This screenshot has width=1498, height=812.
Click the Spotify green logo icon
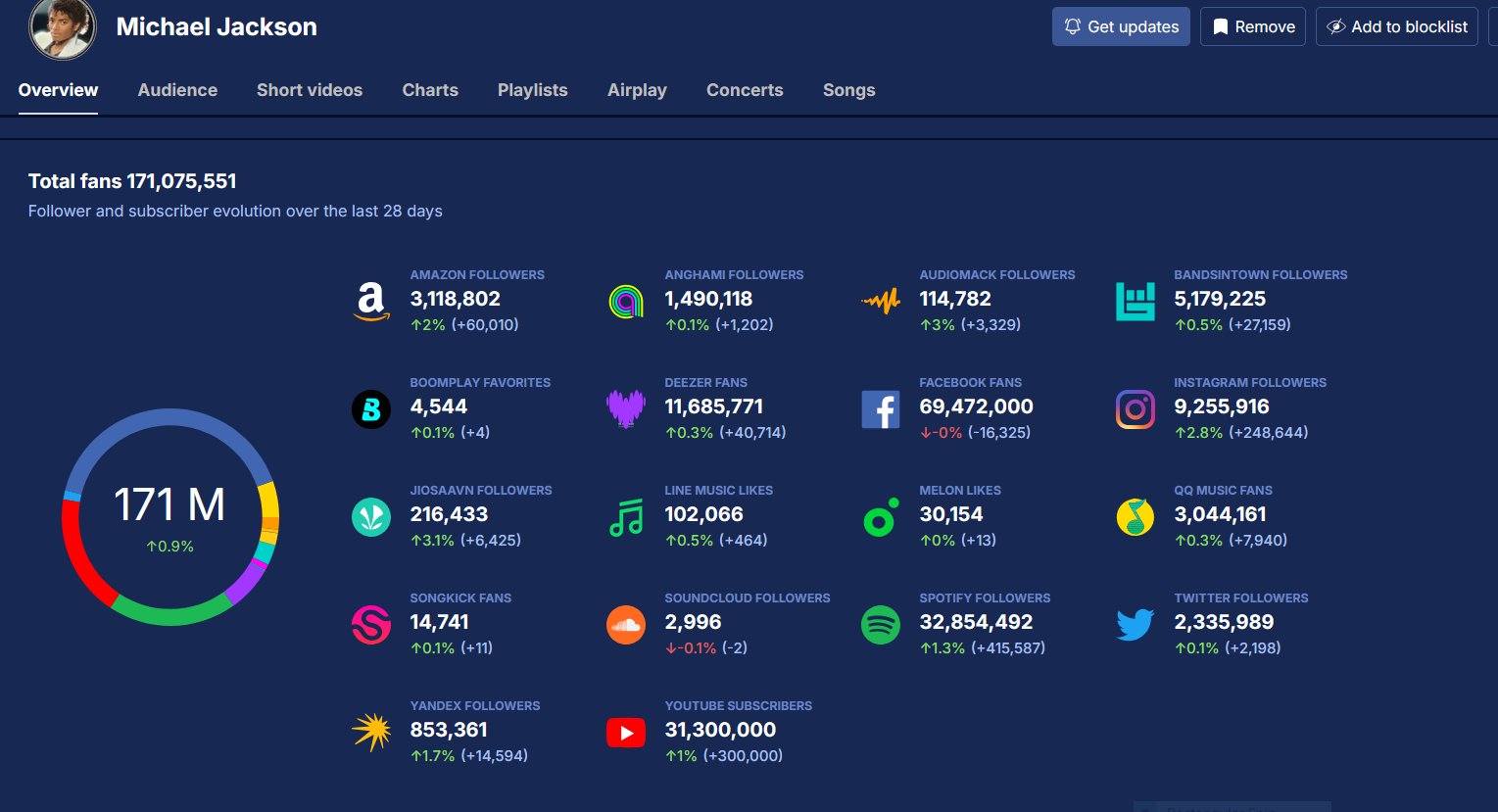[881, 625]
